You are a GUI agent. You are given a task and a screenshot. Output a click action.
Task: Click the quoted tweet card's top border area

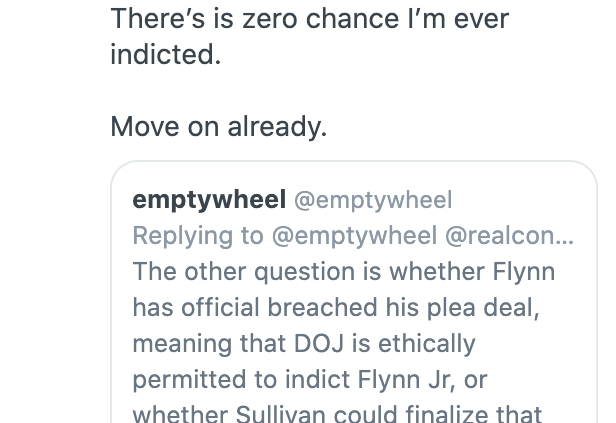click(x=354, y=161)
